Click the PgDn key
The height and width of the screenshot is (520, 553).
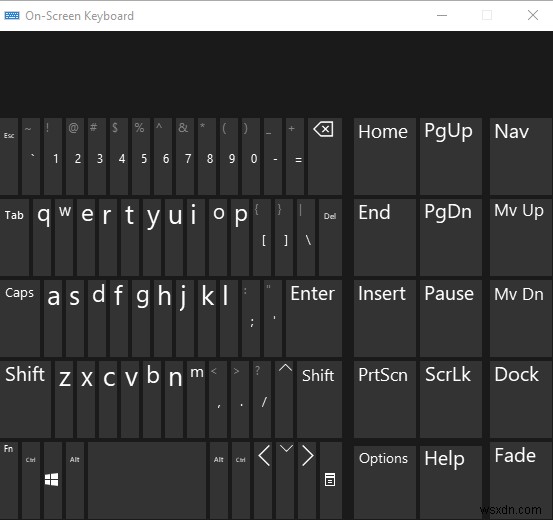(x=451, y=237)
